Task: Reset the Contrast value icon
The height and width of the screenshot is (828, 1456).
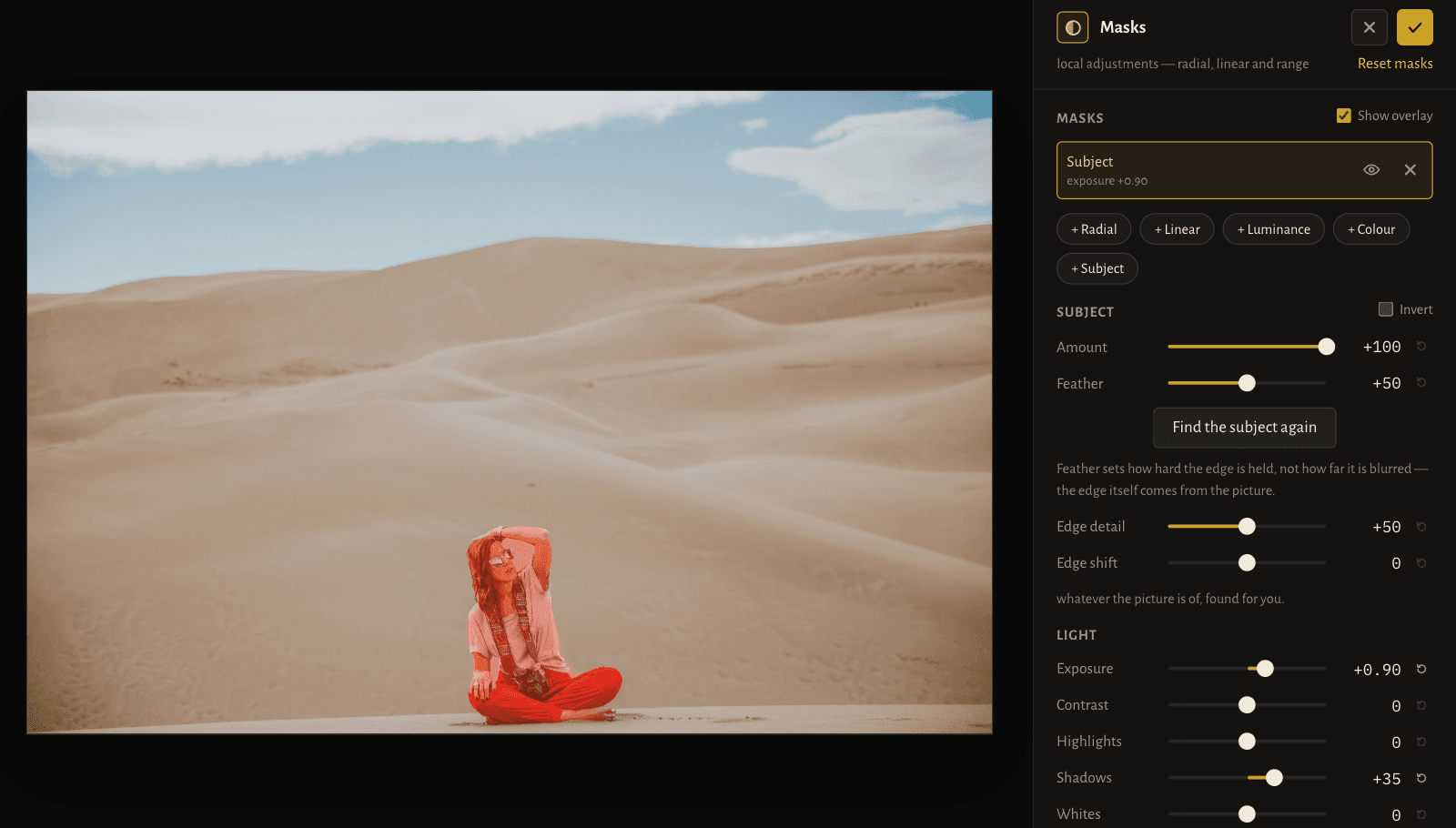Action: pos(1421,705)
